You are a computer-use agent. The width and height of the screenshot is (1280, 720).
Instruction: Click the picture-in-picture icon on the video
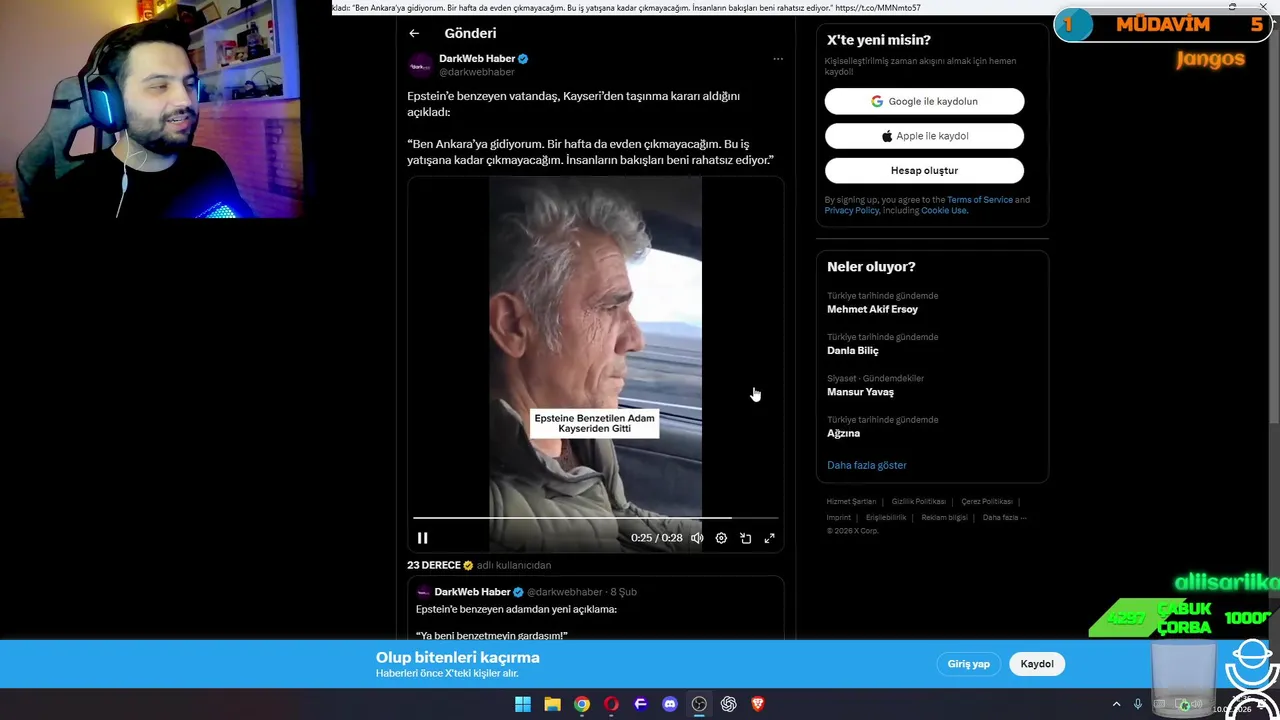click(745, 538)
